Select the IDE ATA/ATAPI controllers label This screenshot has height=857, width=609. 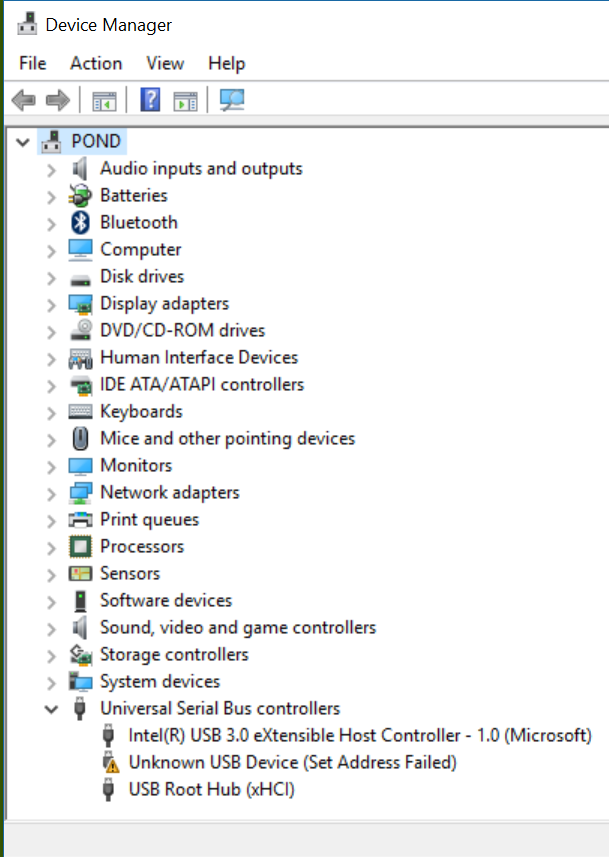pos(202,384)
